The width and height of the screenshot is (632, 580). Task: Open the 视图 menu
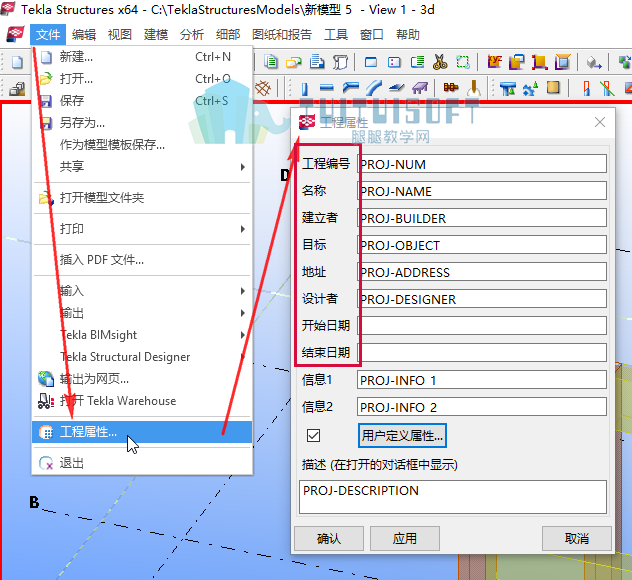coord(120,35)
